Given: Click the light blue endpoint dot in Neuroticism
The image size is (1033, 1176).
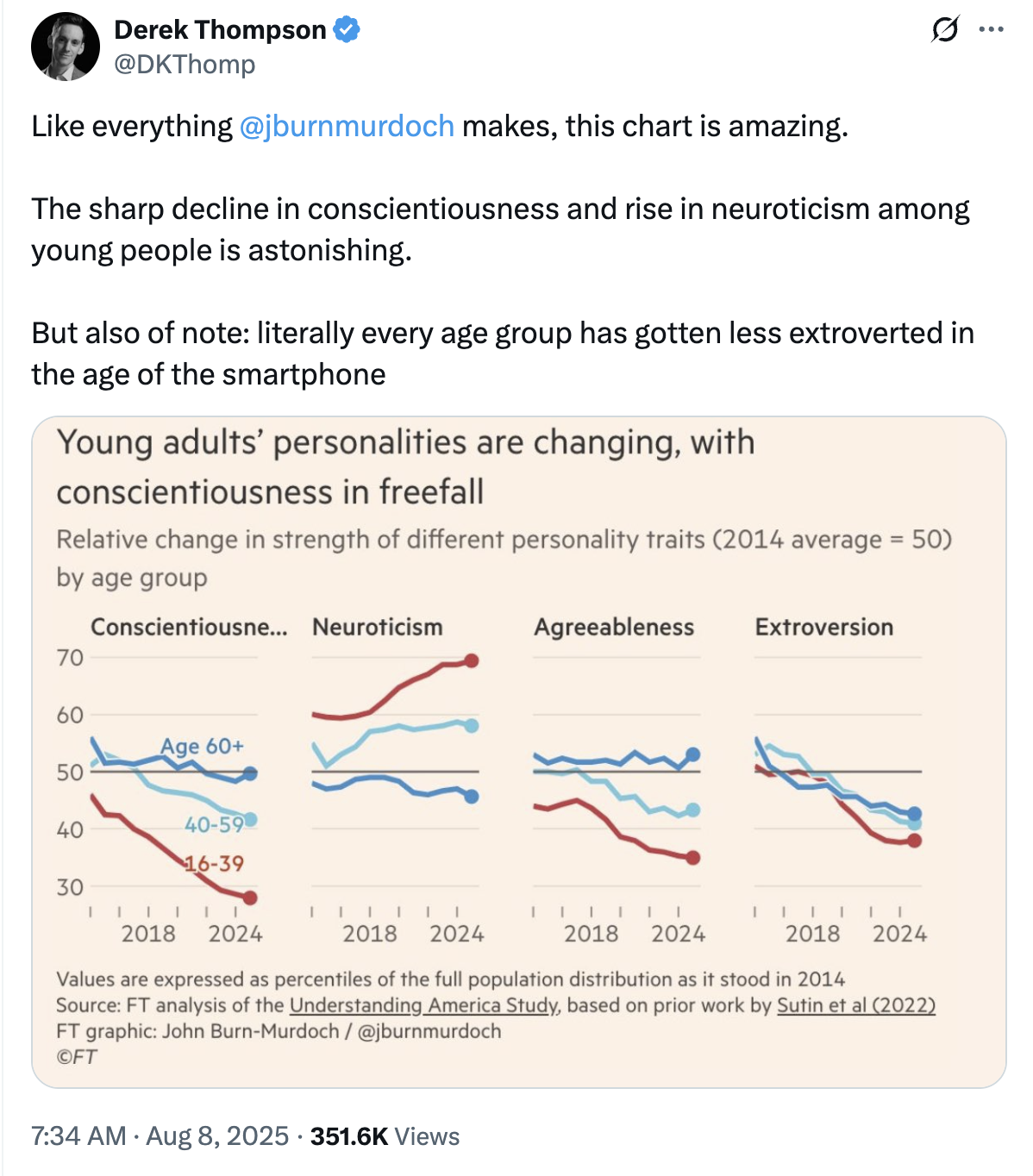Looking at the screenshot, I should point(471,726).
